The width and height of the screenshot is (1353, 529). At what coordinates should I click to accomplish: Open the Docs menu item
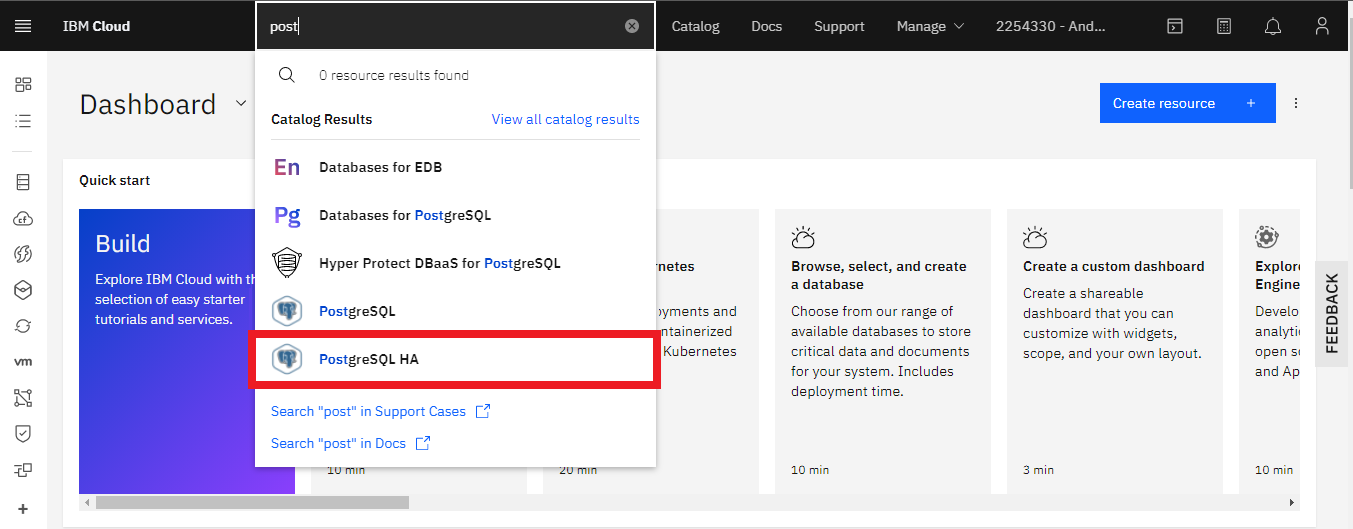[767, 26]
